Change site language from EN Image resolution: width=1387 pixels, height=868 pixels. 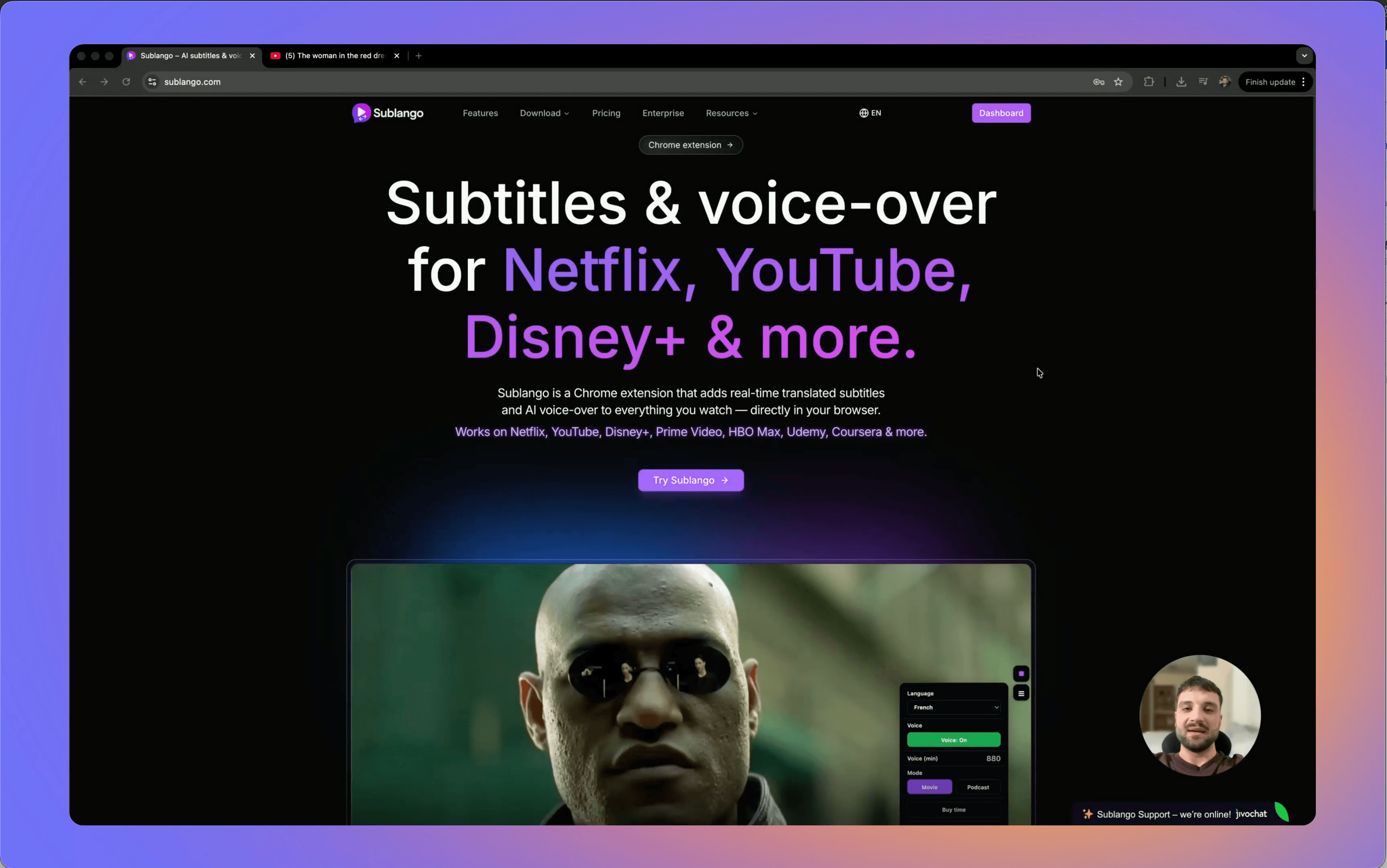(x=870, y=113)
